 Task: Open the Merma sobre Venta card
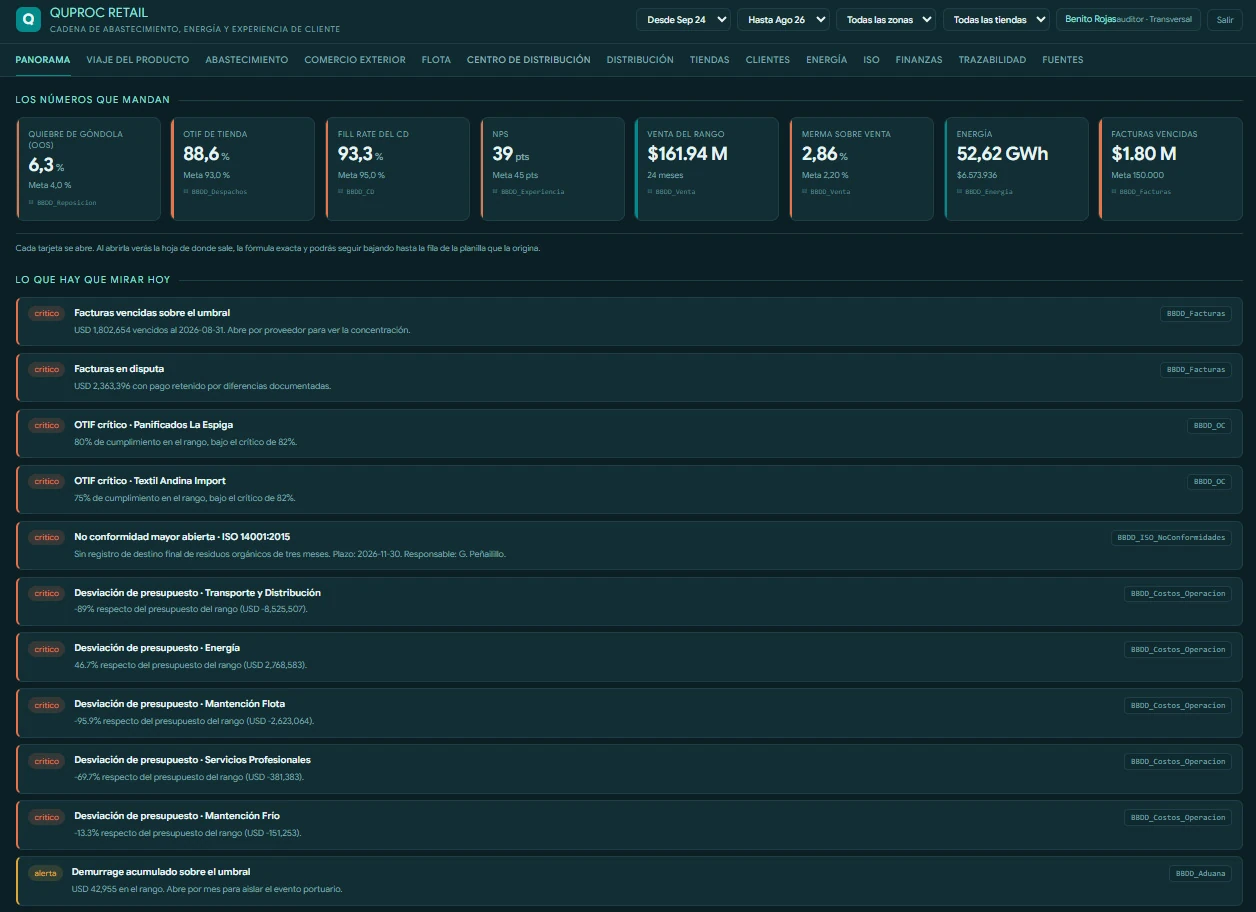click(x=861, y=169)
